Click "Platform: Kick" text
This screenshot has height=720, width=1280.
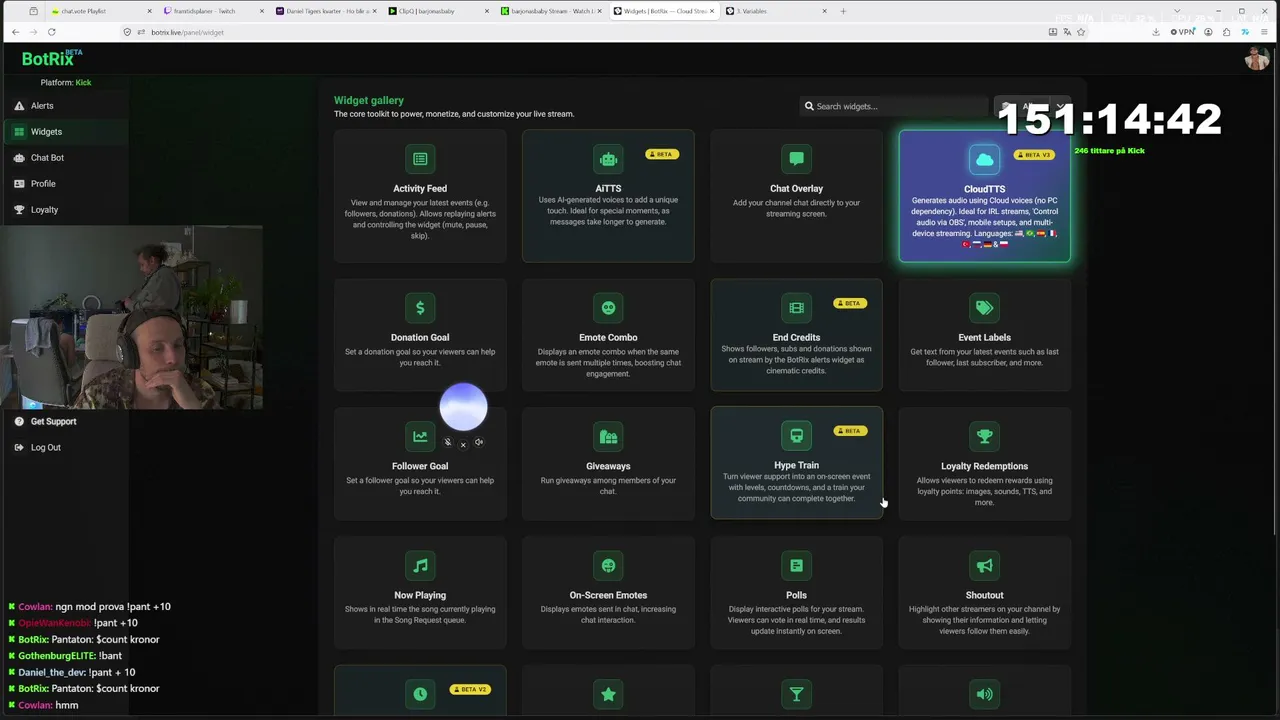click(66, 82)
